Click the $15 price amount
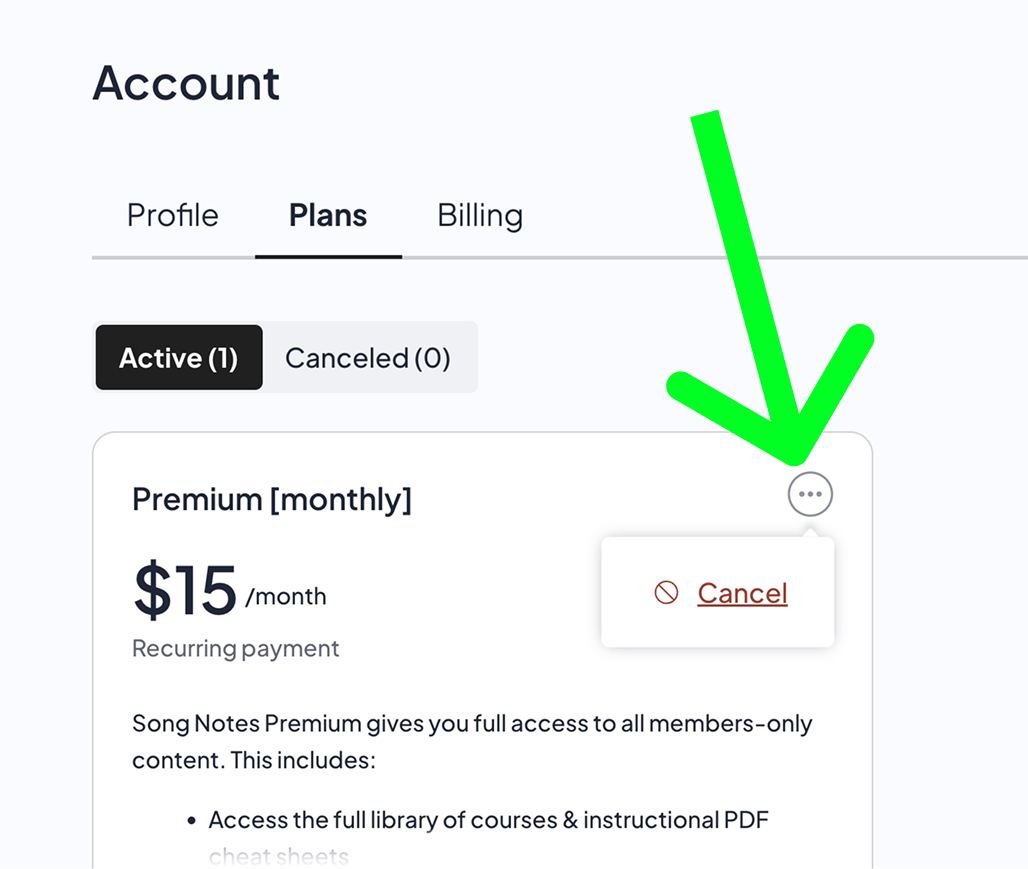 click(x=185, y=590)
